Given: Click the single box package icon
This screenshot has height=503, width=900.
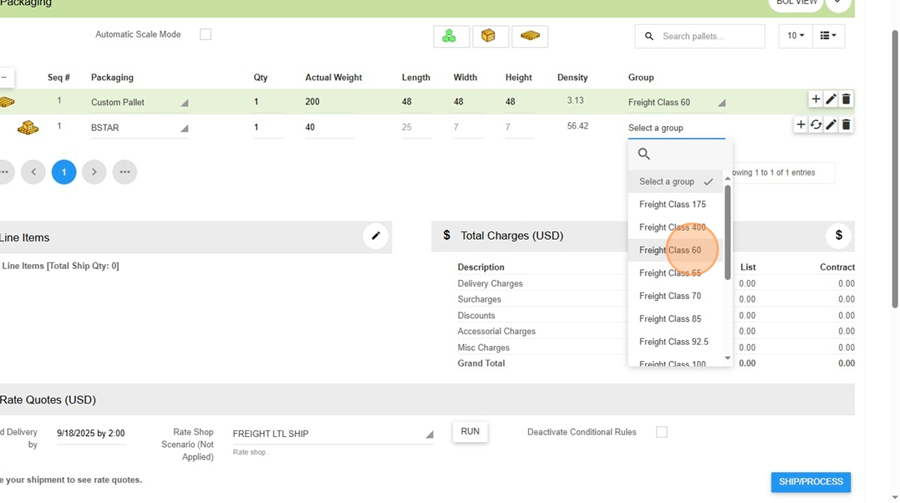Looking at the screenshot, I should 489,36.
